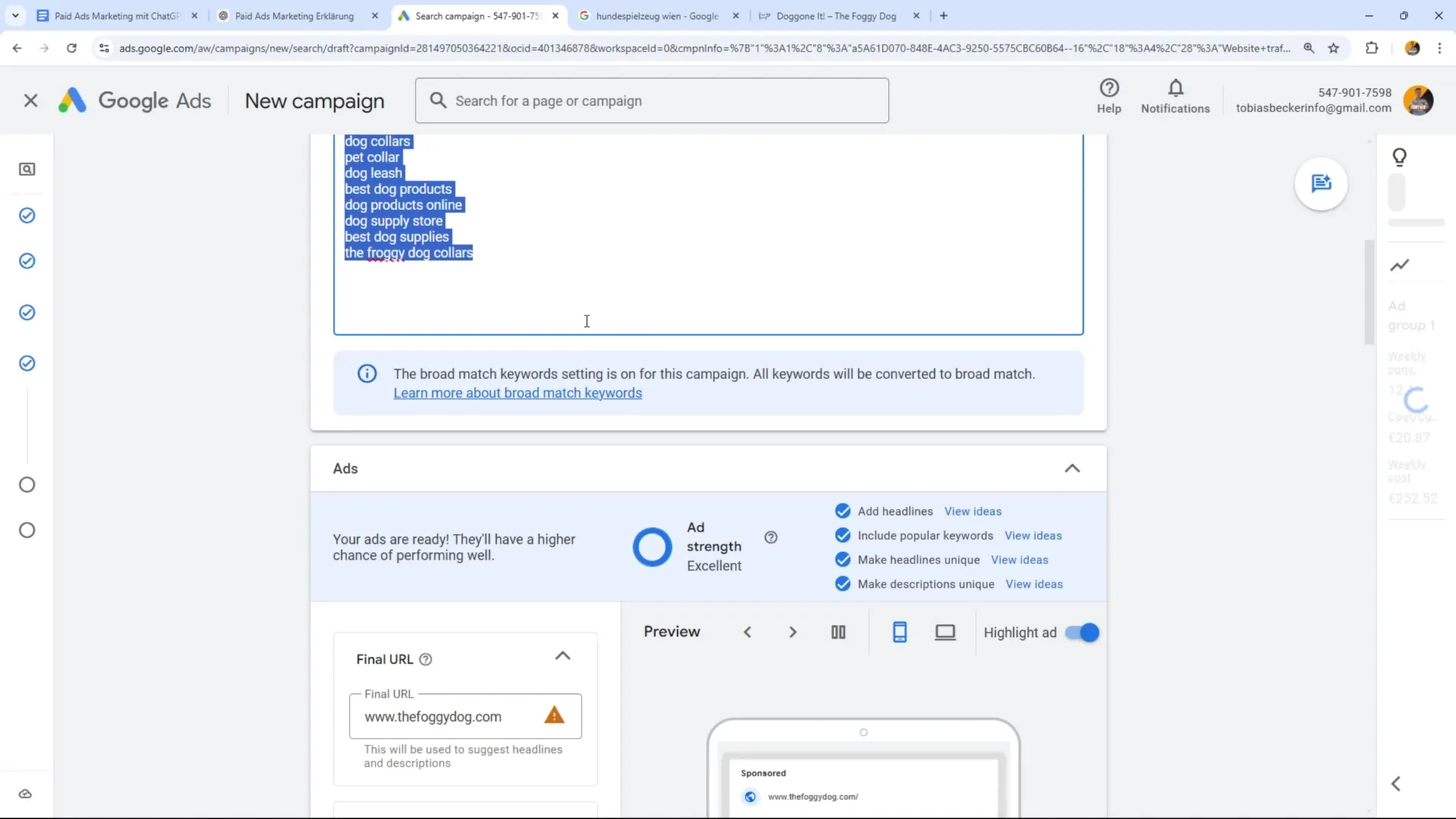Go to the last unfinished step circle in sidebar
Viewport: 1456px width, 819px height.
[x=27, y=530]
